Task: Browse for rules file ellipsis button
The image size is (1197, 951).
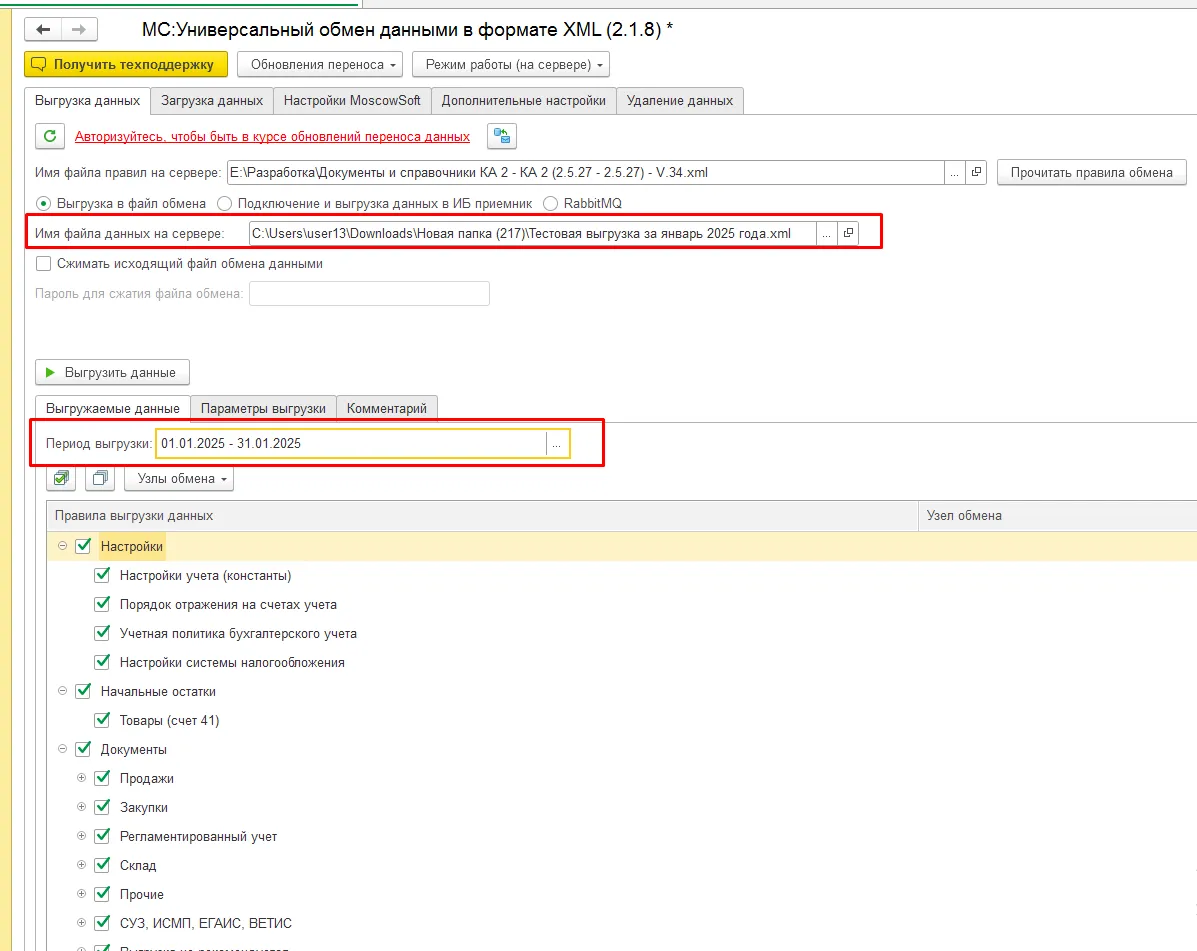Action: pos(954,172)
